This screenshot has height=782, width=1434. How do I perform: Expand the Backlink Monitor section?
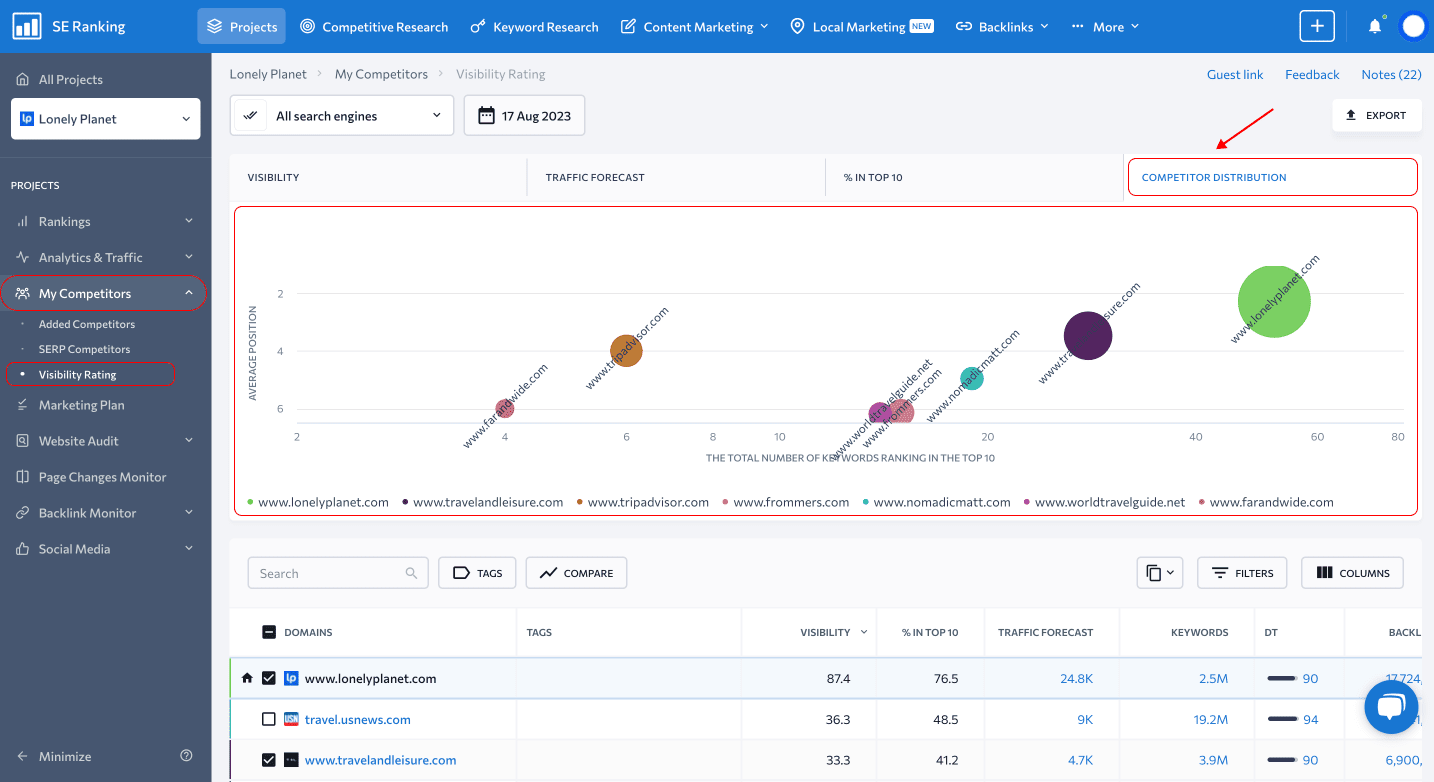tap(106, 513)
